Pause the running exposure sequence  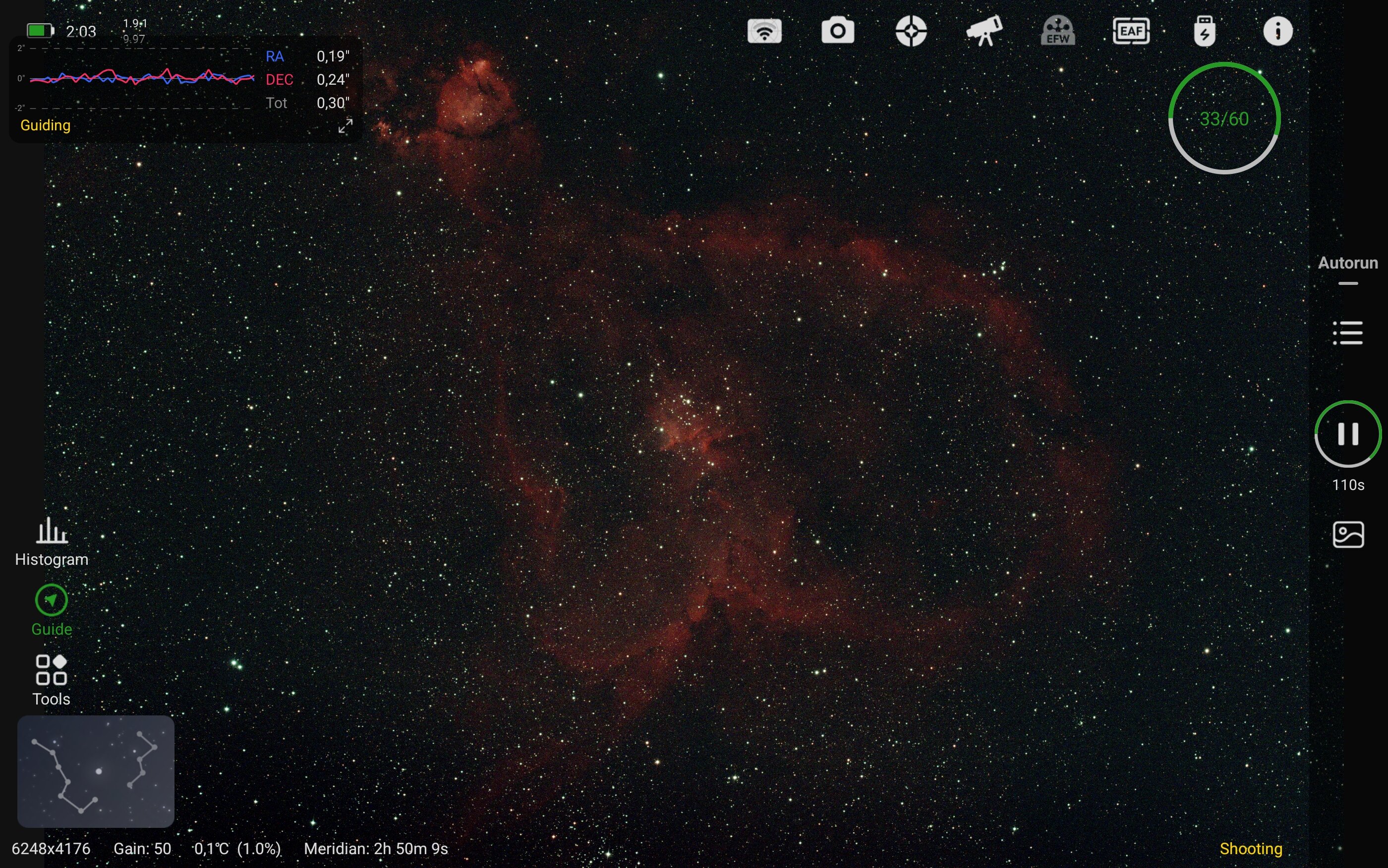click(x=1347, y=434)
